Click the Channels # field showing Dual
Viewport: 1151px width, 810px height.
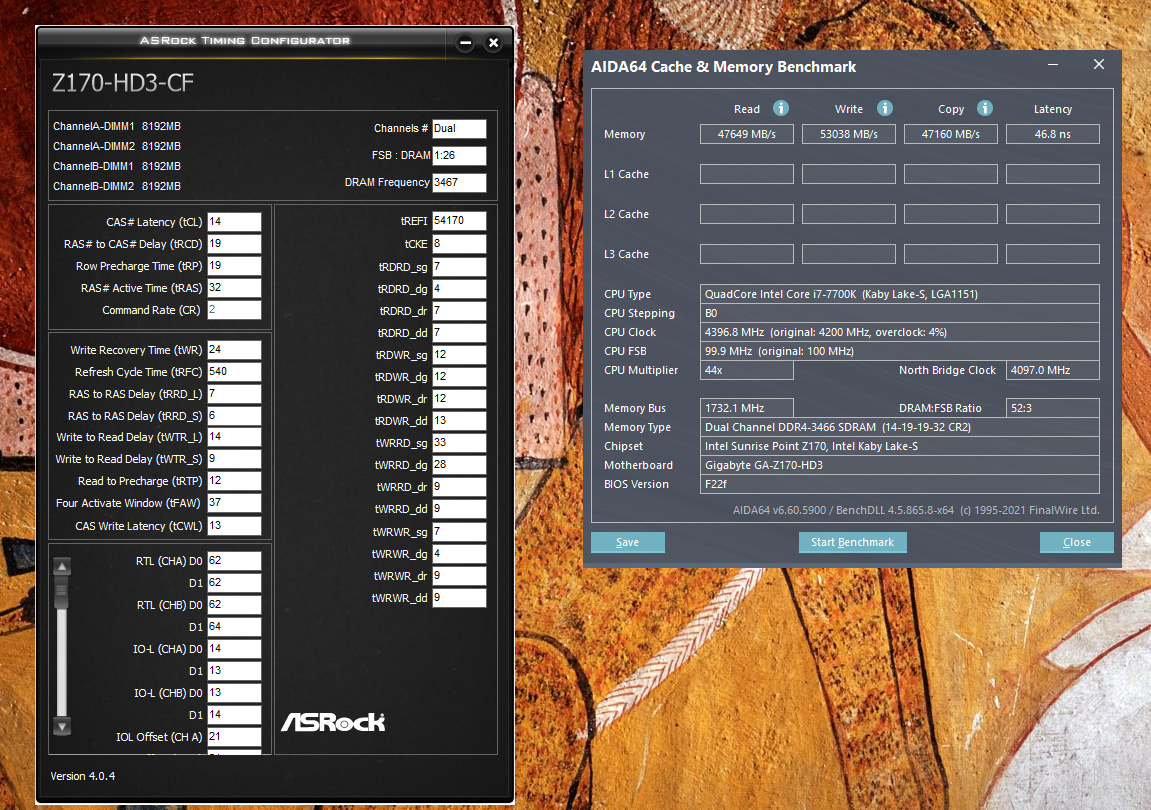pyautogui.click(x=459, y=129)
